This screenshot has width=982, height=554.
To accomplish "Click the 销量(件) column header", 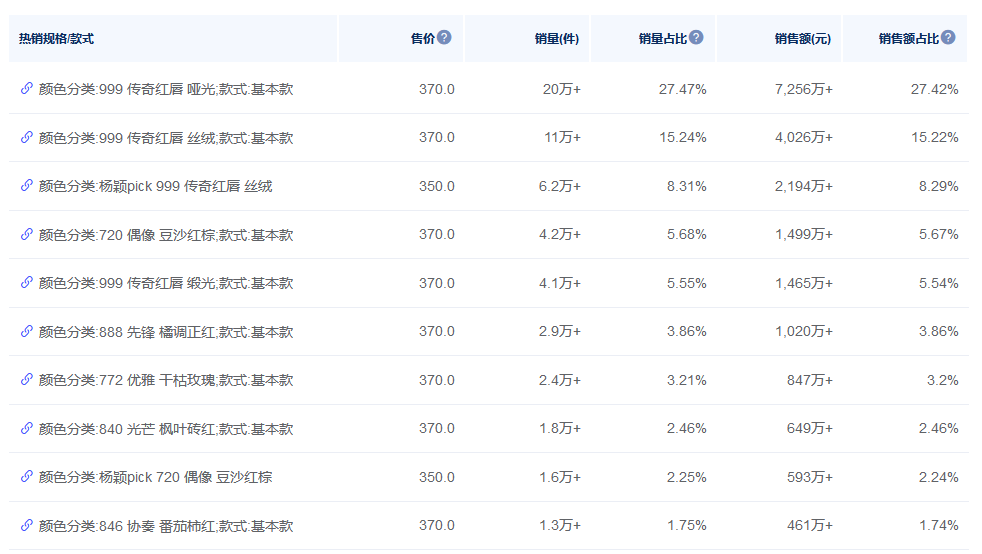I will coord(557,39).
